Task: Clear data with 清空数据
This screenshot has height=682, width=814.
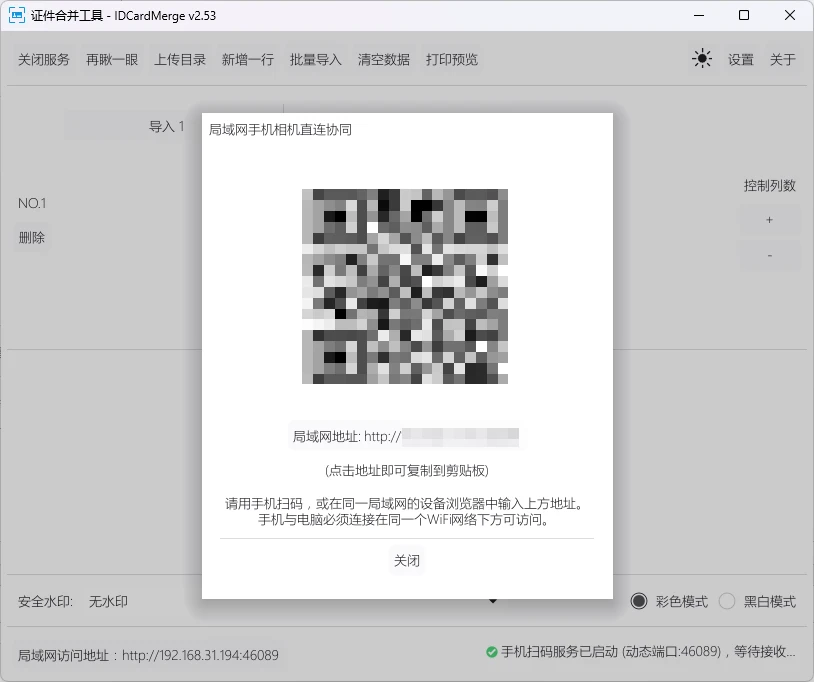Action: click(x=384, y=60)
